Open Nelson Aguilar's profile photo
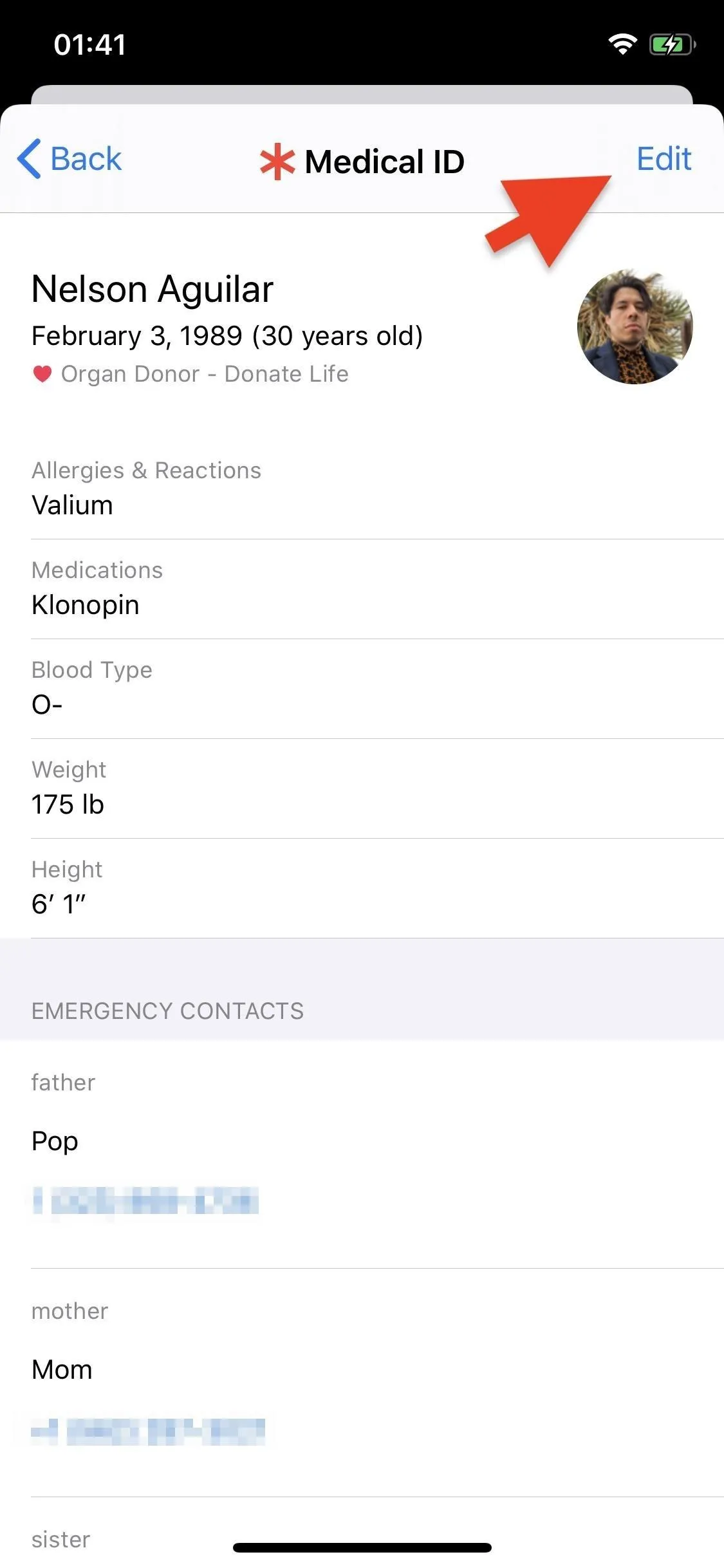 (x=635, y=326)
